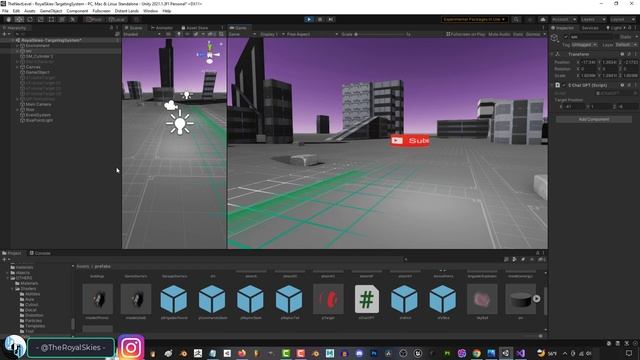Toggle Fullscreen on Play
The width and height of the screenshot is (640, 360).
click(x=465, y=34)
